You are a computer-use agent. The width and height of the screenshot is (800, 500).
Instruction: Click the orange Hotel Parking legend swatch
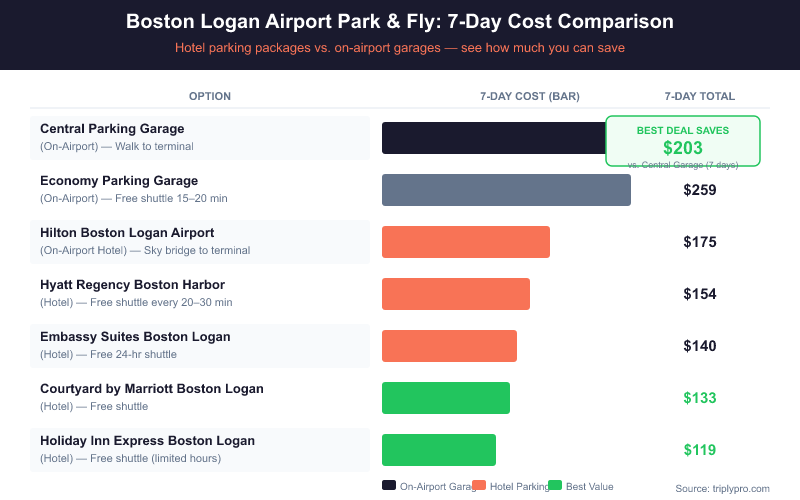click(479, 486)
